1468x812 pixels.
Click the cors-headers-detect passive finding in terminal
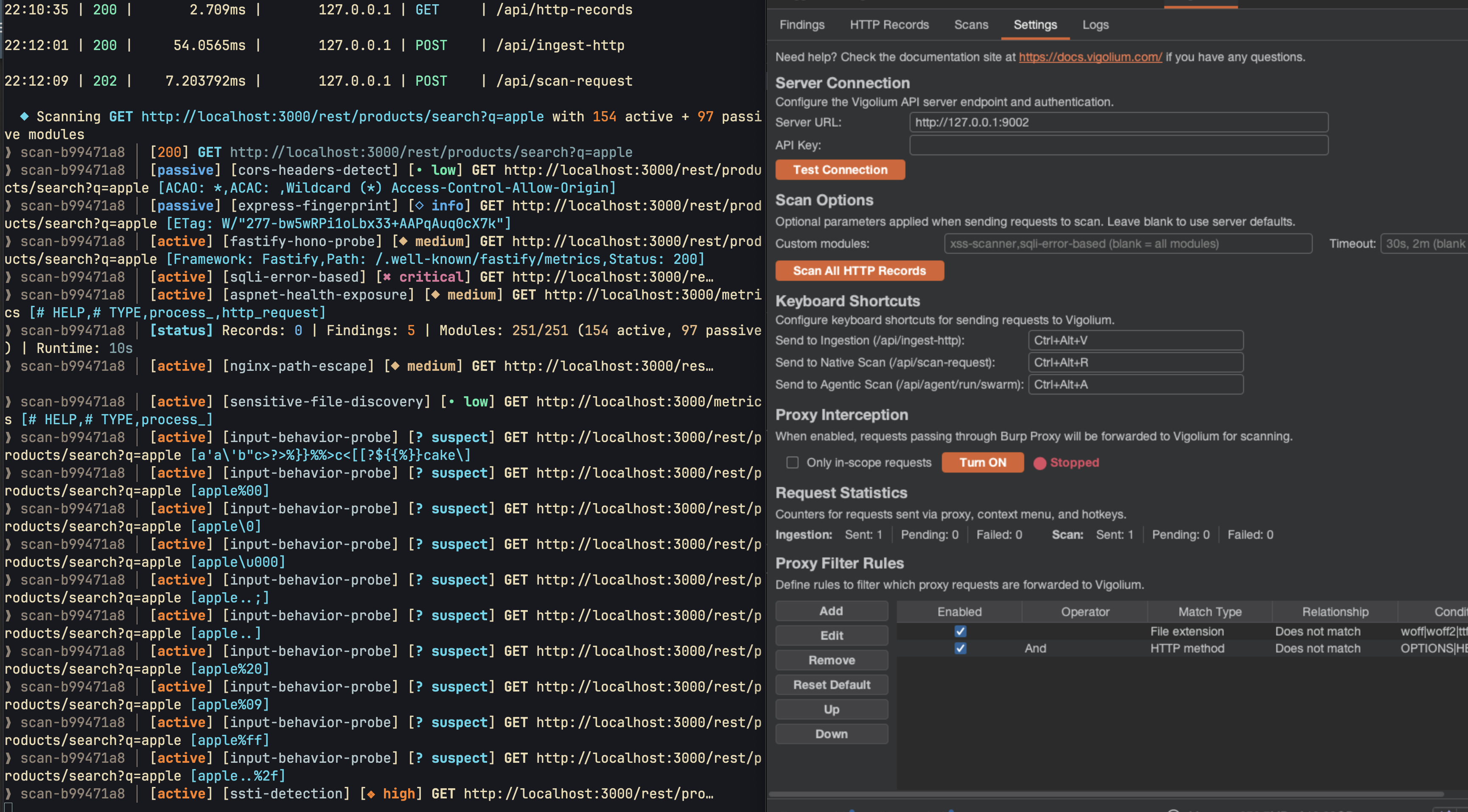383,179
